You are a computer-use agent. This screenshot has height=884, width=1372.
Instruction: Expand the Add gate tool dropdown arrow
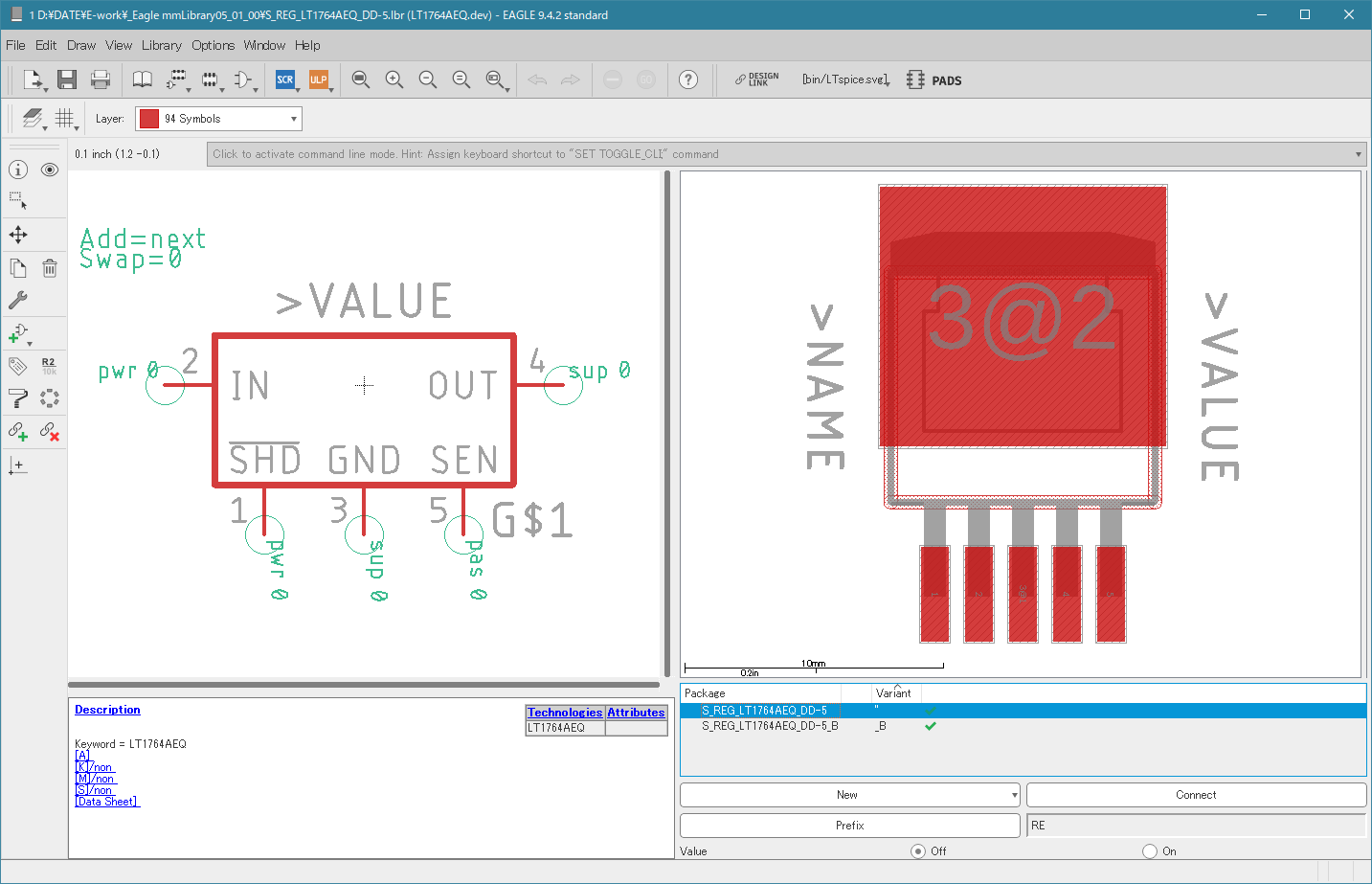(x=30, y=343)
